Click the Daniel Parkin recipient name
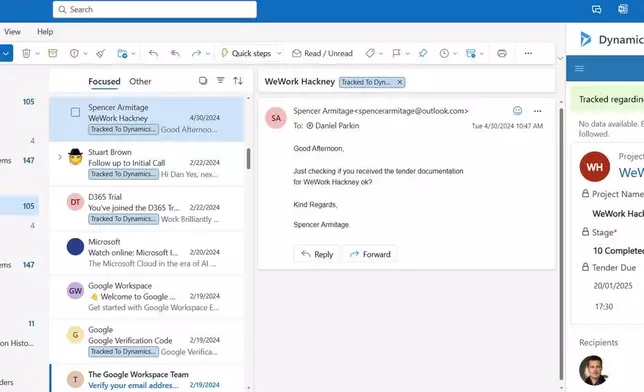 click(337, 126)
